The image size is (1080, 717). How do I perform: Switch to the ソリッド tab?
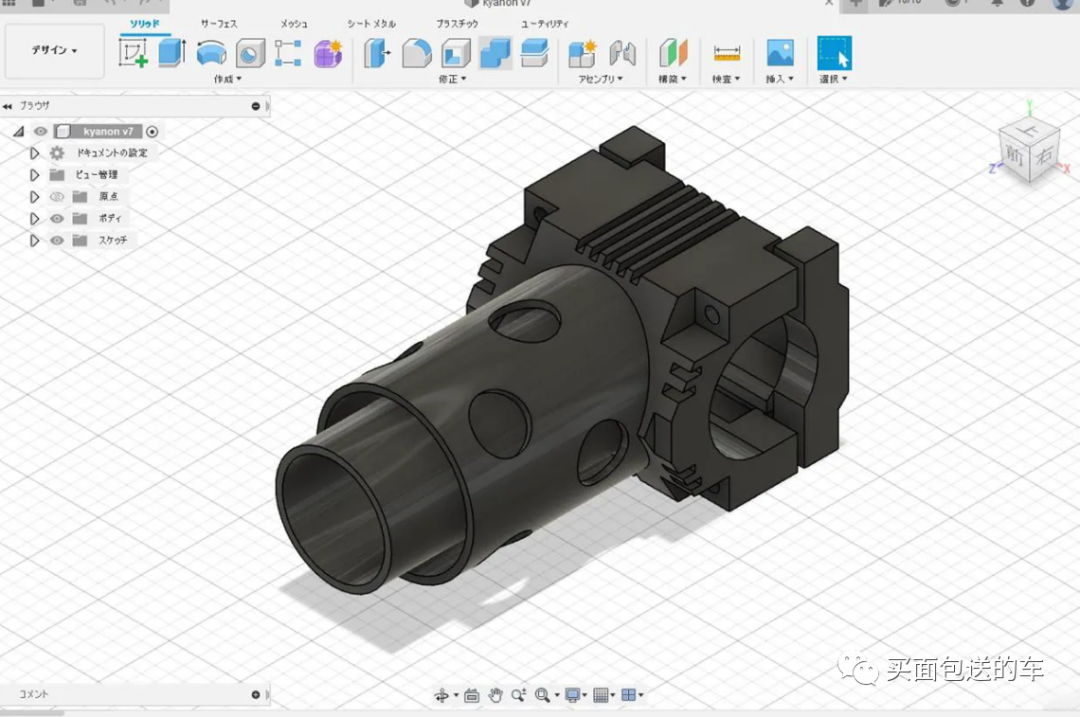[145, 24]
